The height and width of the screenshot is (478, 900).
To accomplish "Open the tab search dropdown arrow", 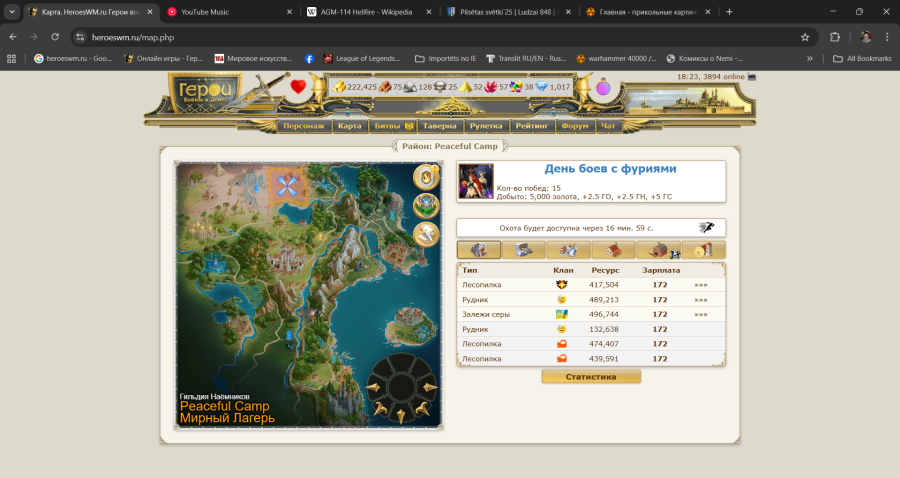I will tap(12, 11).
